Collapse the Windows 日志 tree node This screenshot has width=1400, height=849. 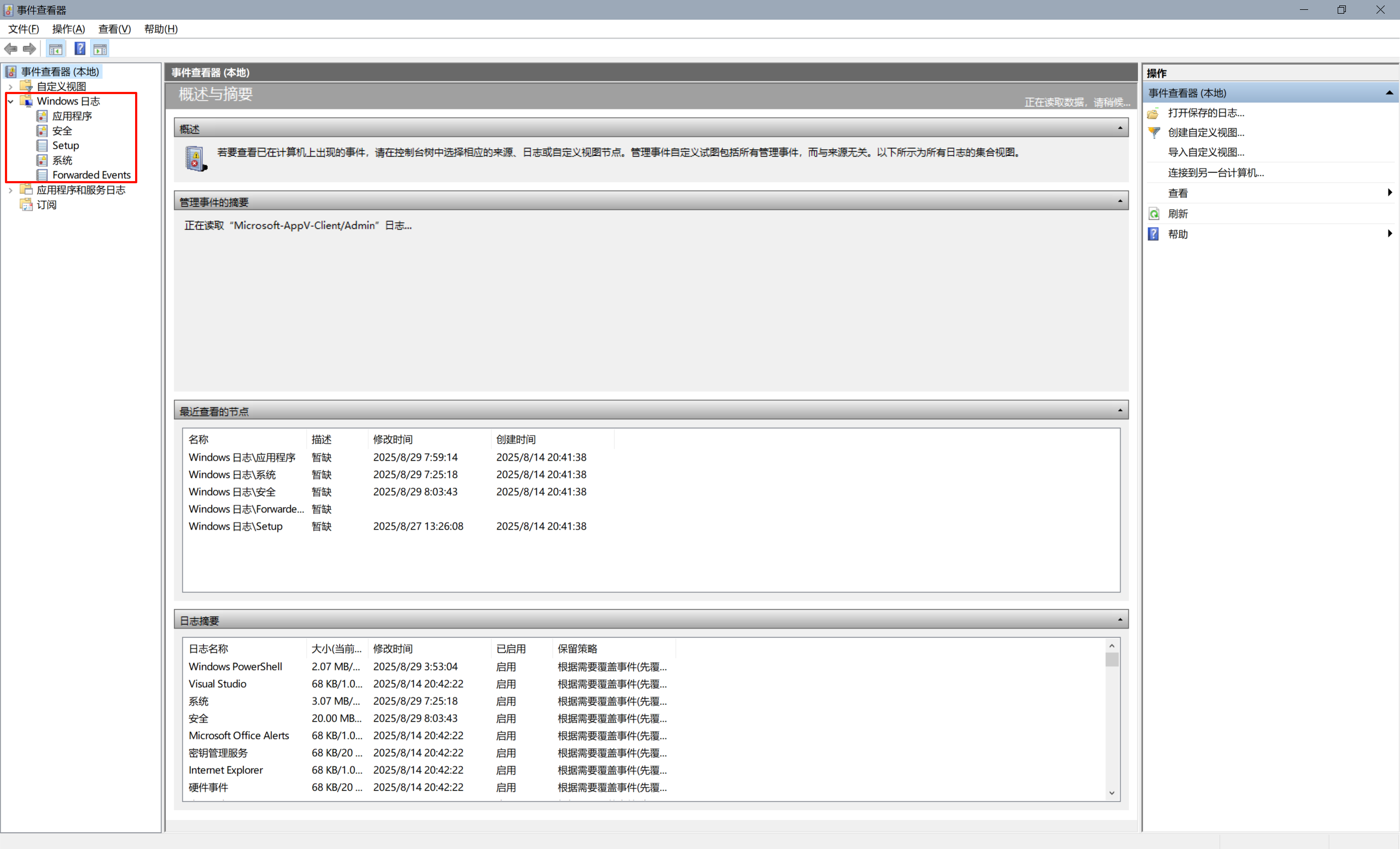(x=10, y=101)
